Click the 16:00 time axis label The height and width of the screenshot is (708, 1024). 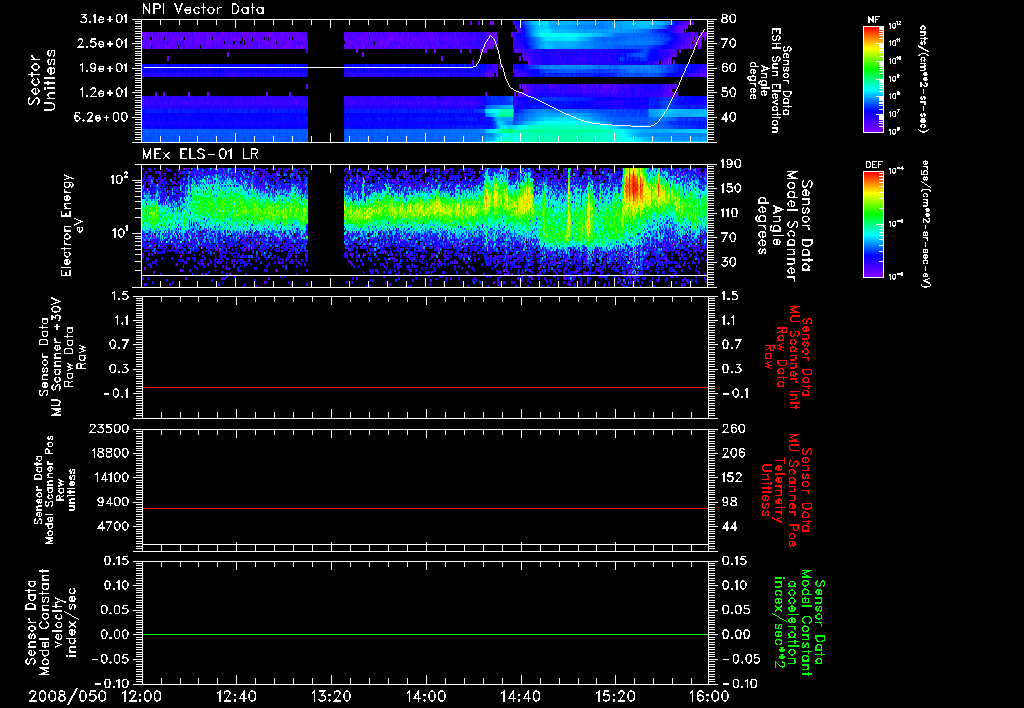click(709, 696)
